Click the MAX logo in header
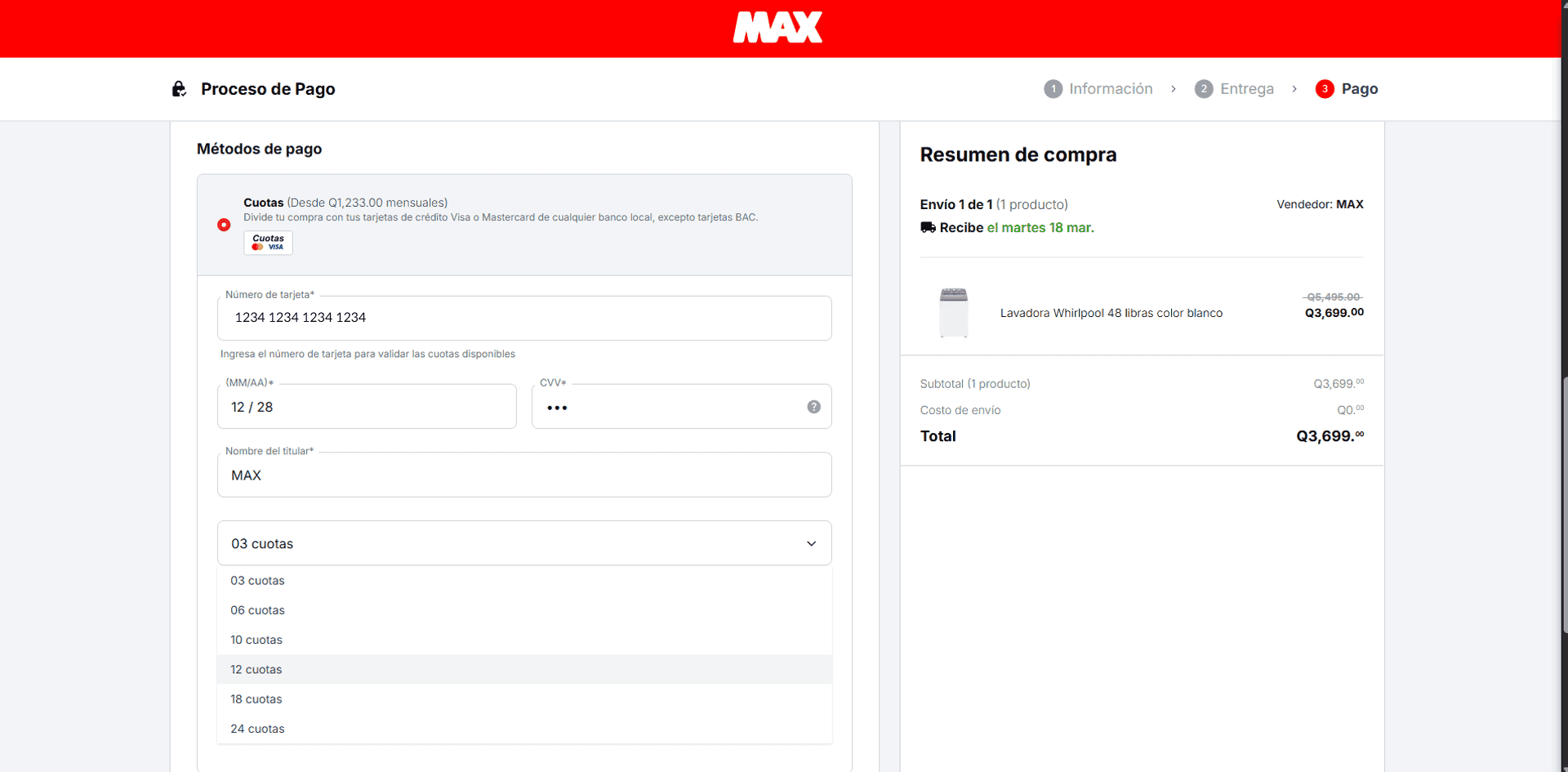The width and height of the screenshot is (1568, 772). (x=777, y=28)
